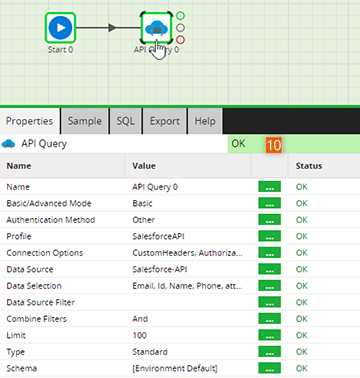Click the 'API Query' panel title
The height and width of the screenshot is (378, 360).
coord(44,144)
